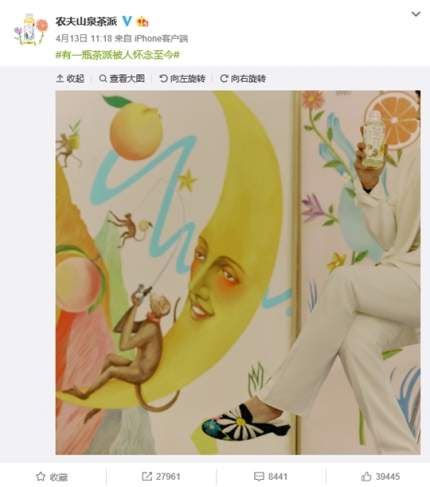This screenshot has width=430, height=487.
Task: Open comments via the 8441 bubble icon
Action: pos(259,476)
